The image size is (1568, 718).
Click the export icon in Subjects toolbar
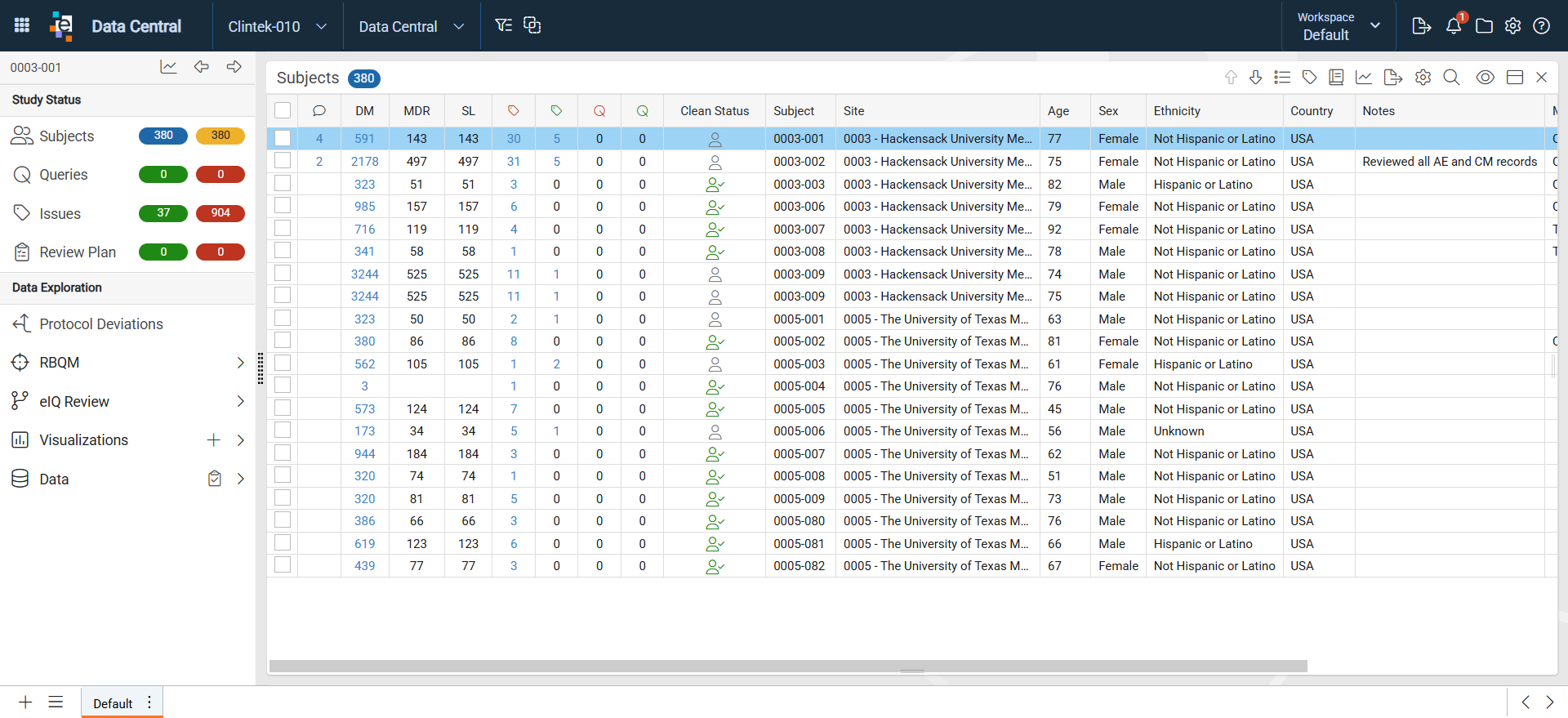1393,78
